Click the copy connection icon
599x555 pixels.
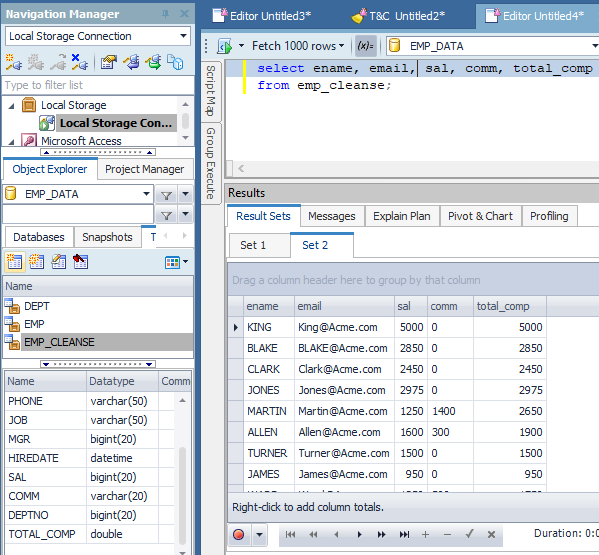[175, 62]
